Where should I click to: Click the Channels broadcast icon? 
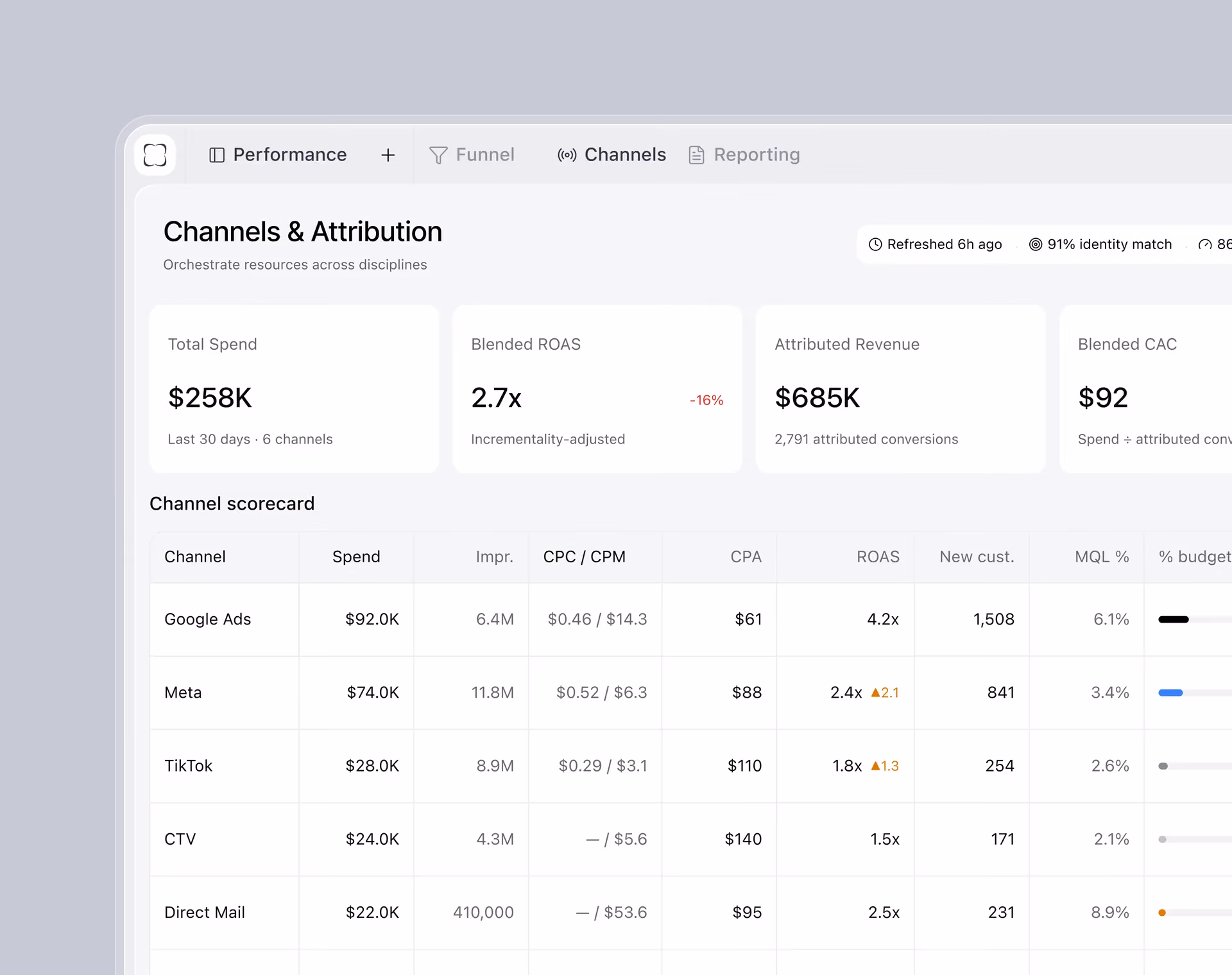[567, 155]
